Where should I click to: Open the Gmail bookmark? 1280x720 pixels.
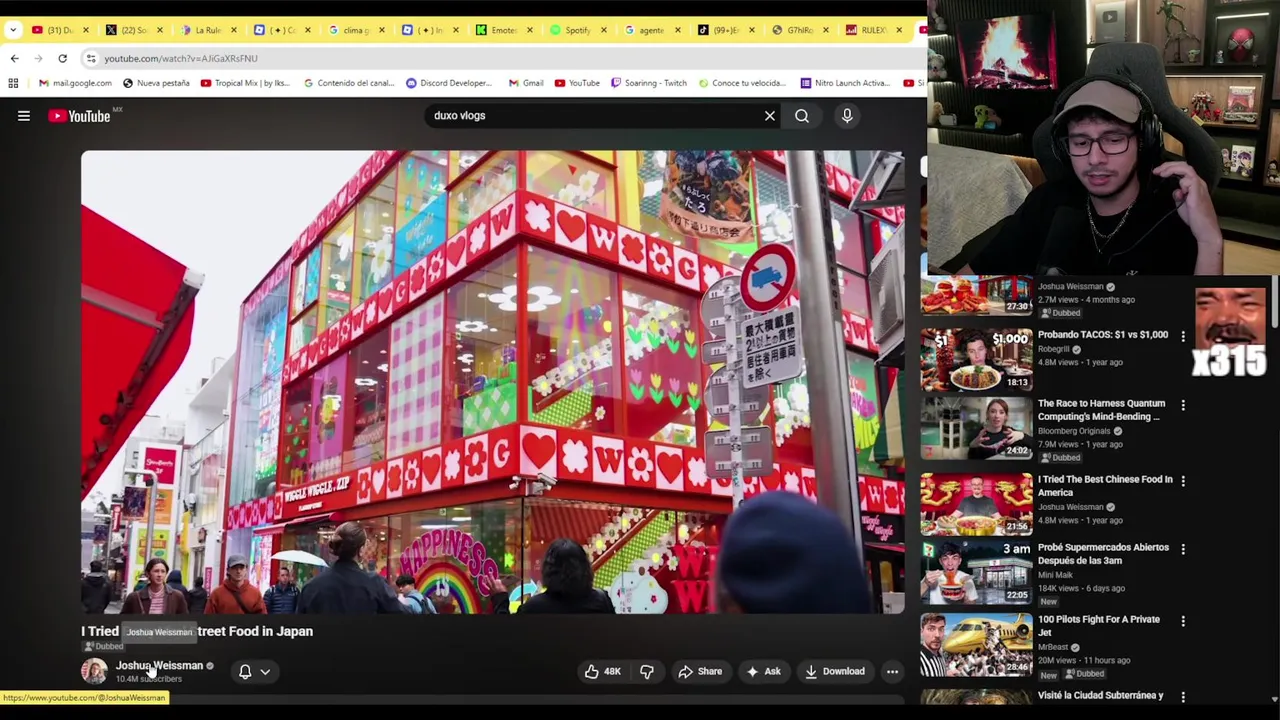[526, 83]
